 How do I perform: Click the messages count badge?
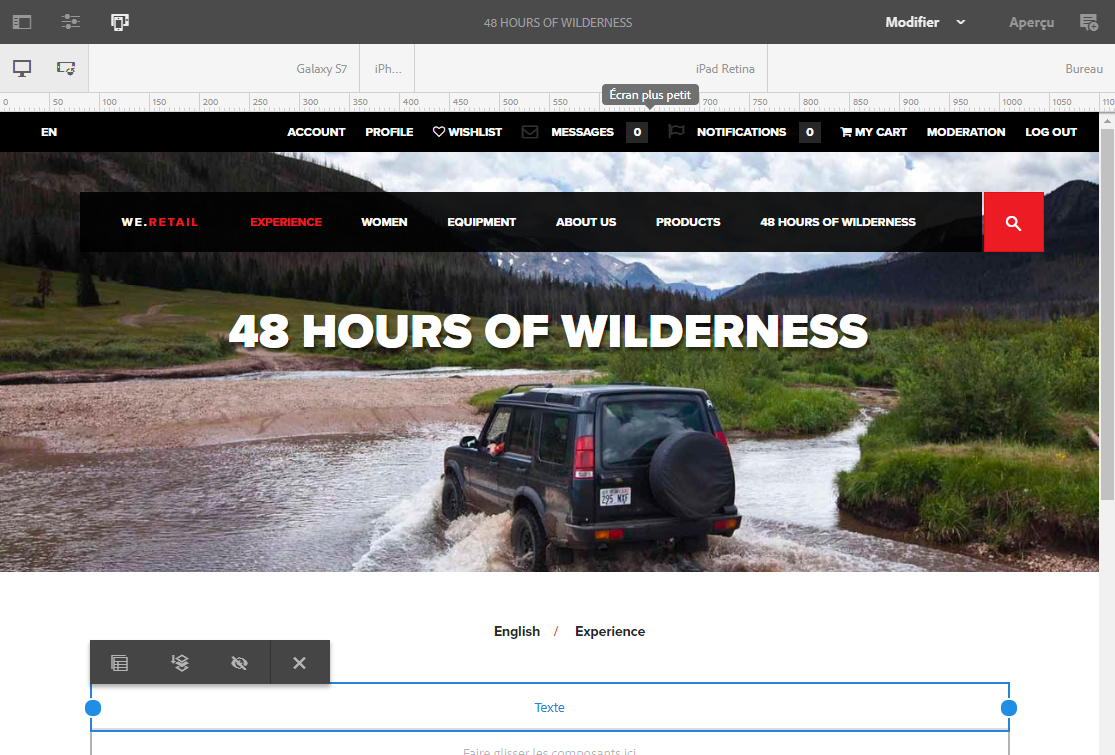637,132
